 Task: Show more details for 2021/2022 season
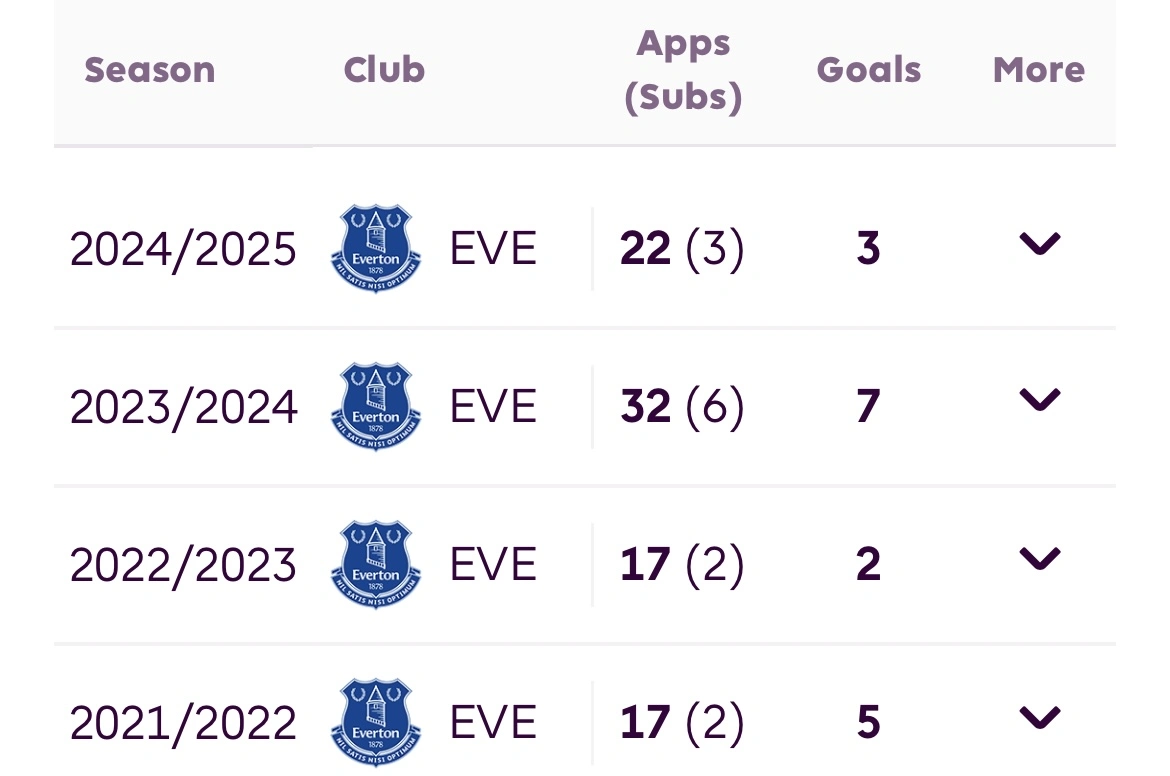(1039, 717)
